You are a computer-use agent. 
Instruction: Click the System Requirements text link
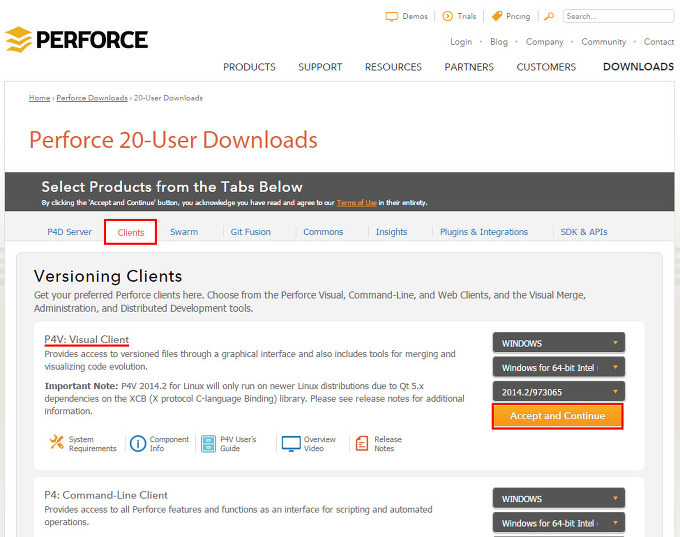(93, 444)
